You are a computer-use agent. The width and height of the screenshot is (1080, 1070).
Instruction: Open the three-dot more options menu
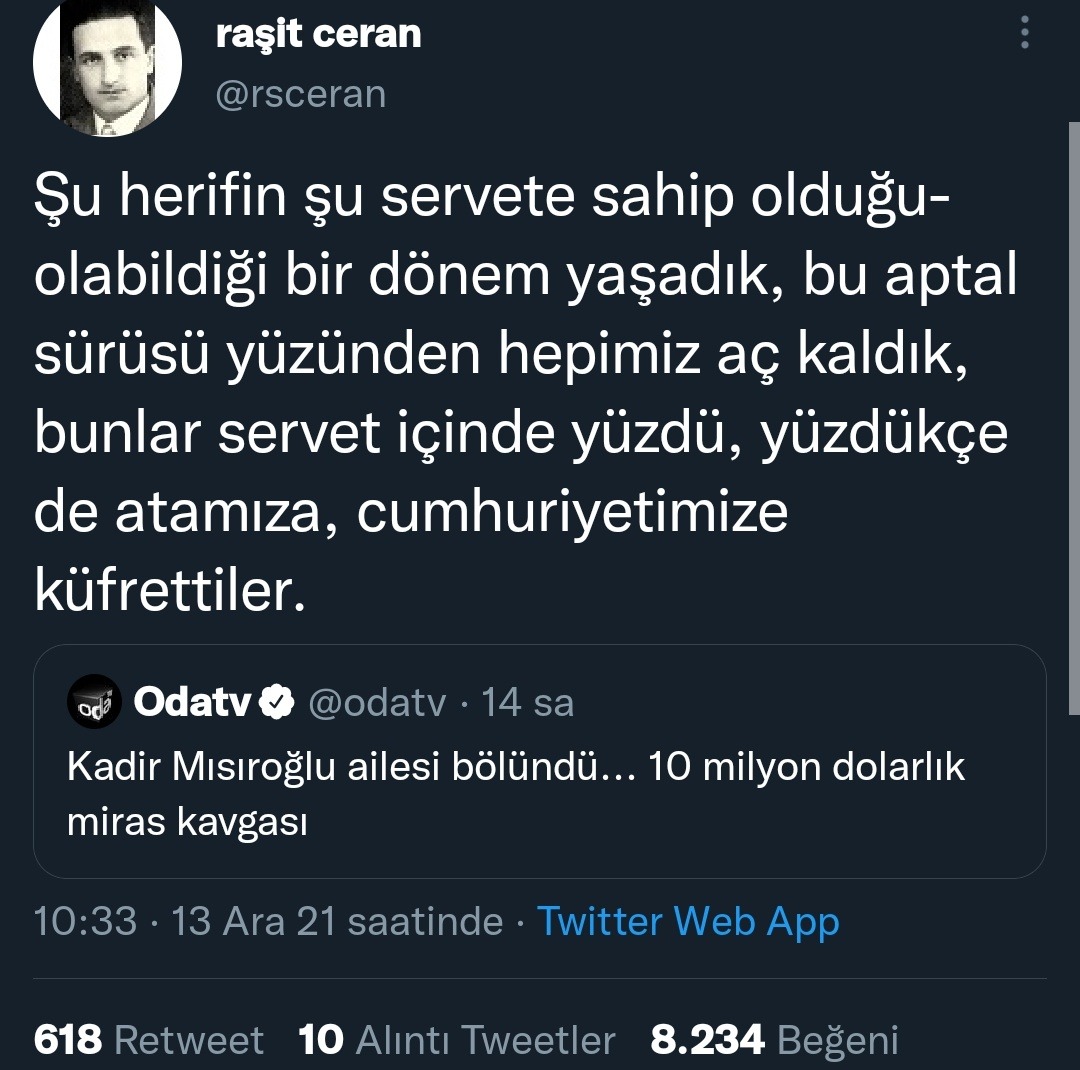1024,35
